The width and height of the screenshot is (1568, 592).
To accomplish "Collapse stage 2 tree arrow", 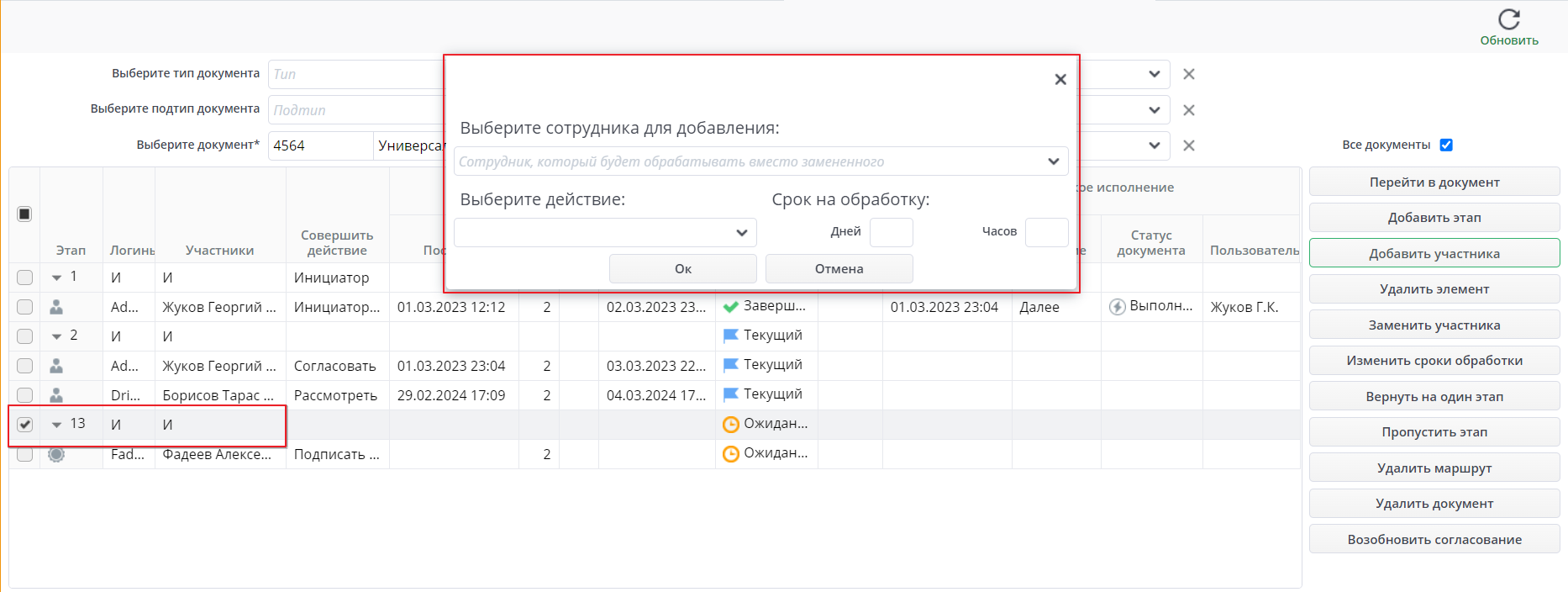I will (x=56, y=336).
